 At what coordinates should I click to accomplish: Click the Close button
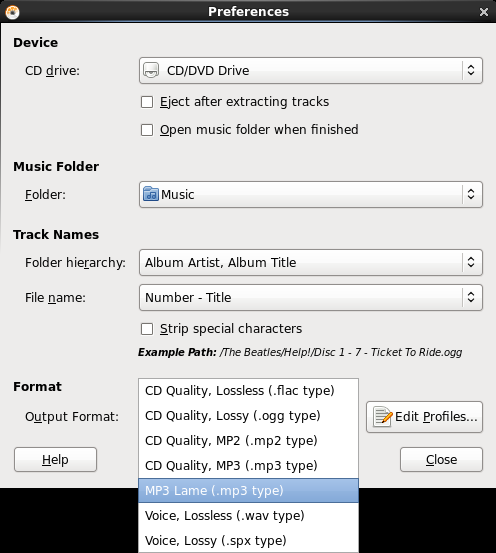441,460
